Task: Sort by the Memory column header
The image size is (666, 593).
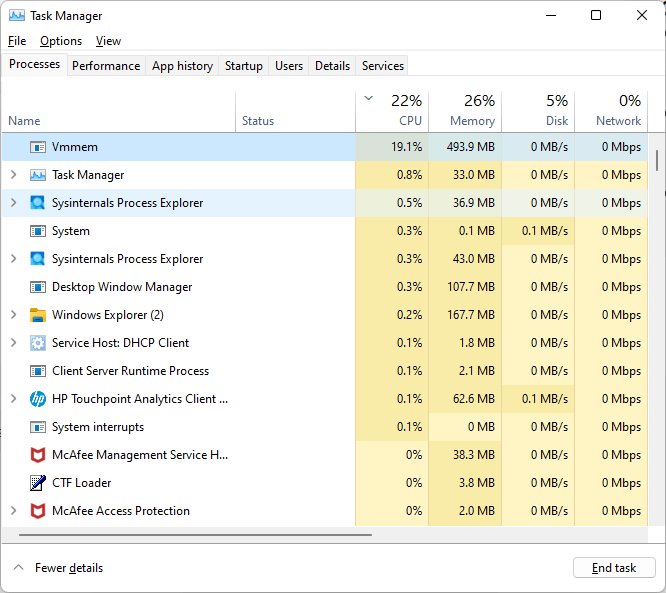Action: point(465,112)
